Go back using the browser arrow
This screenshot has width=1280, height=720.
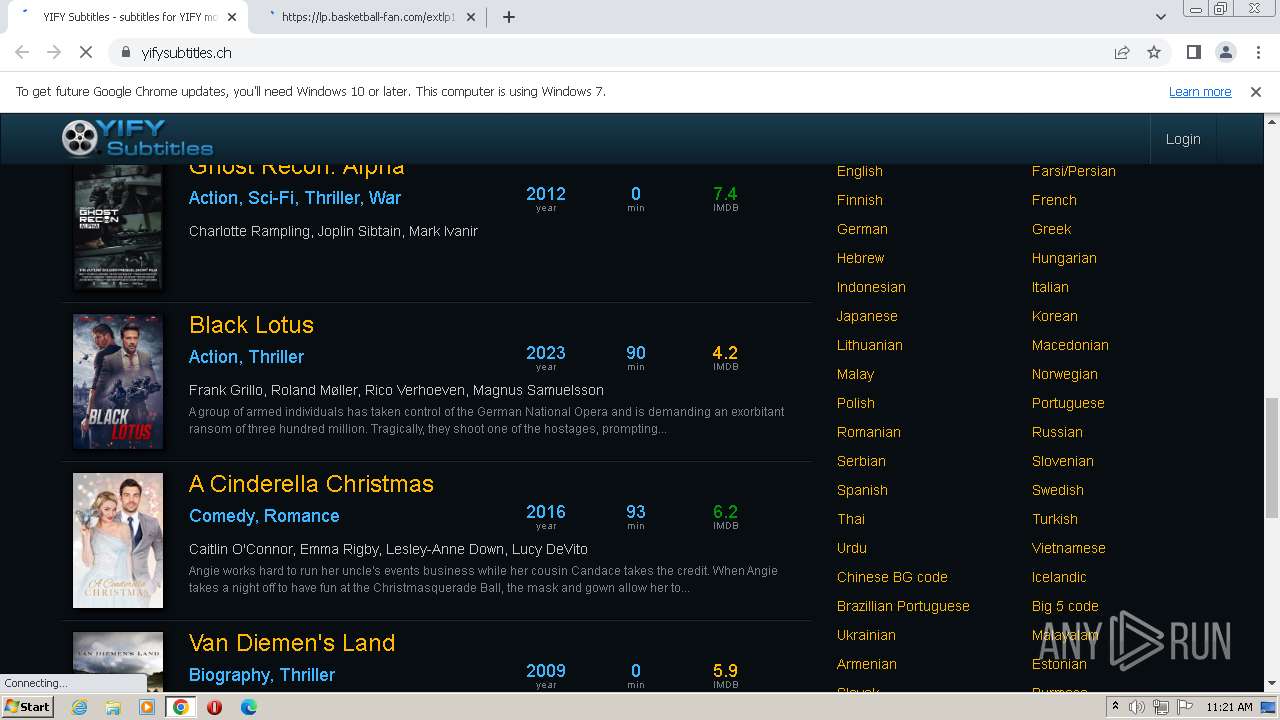click(22, 52)
